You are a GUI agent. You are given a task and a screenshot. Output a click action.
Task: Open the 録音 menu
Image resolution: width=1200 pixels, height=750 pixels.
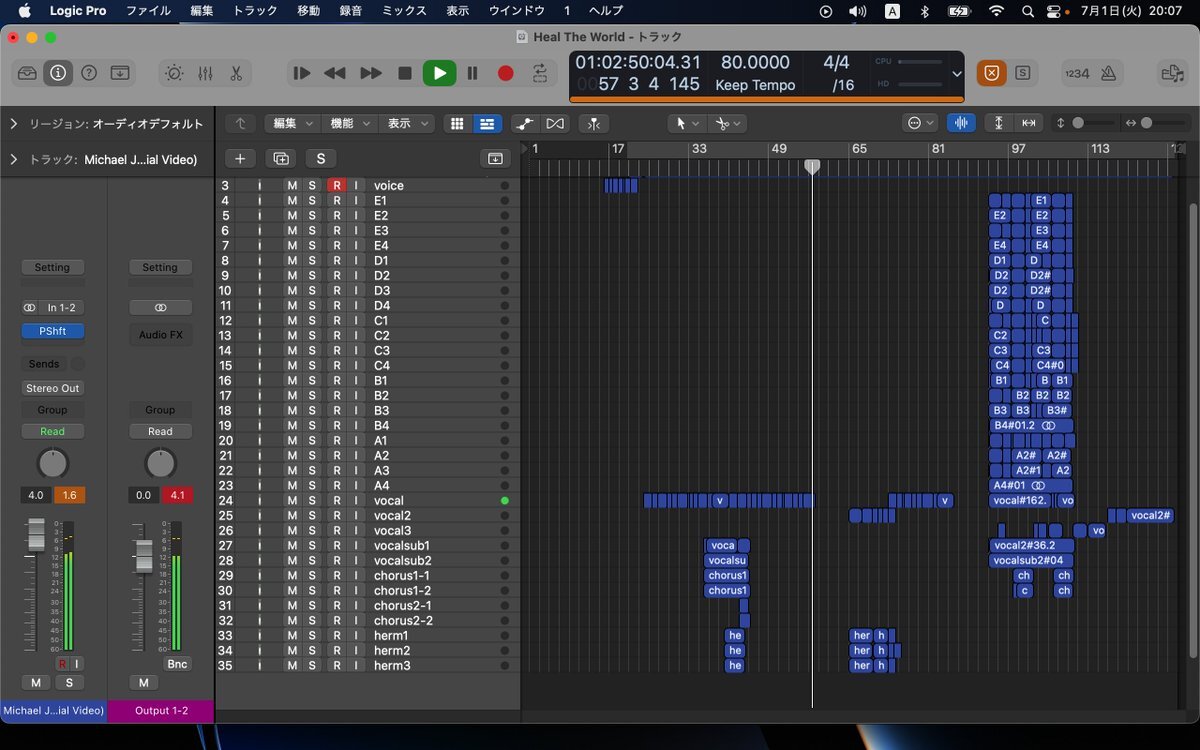tap(351, 11)
